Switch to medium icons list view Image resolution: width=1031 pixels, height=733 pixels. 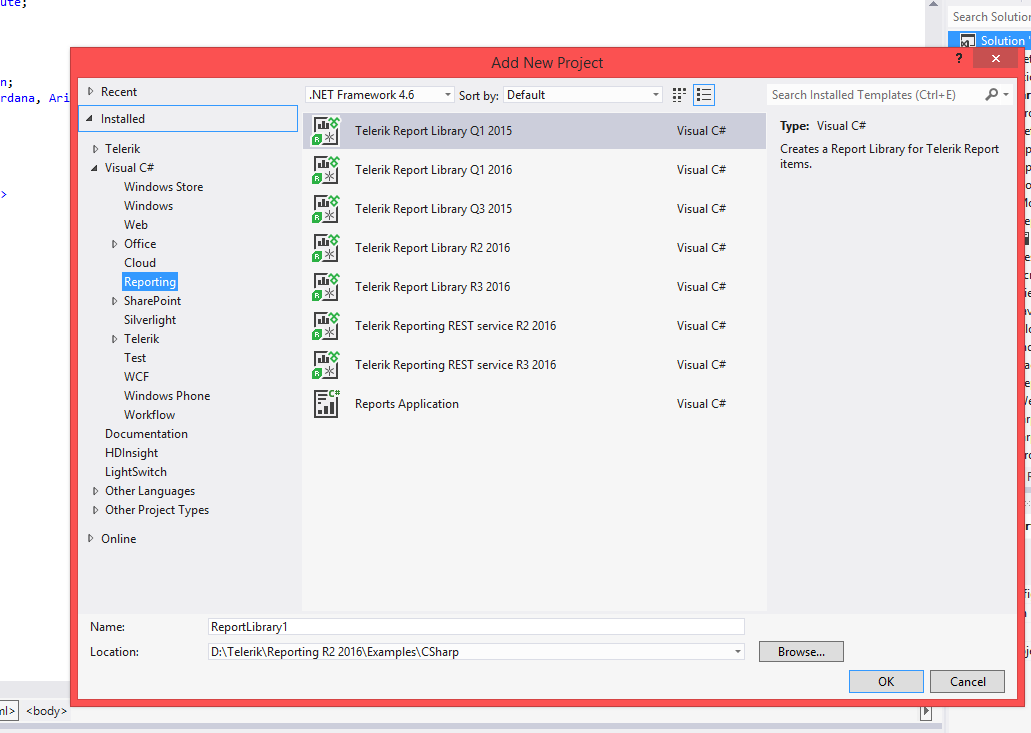(x=704, y=95)
